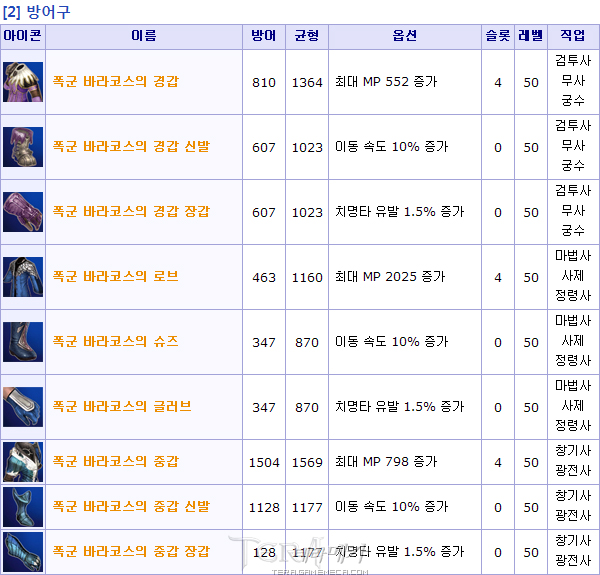Viewport: 600px width, 575px height.
Task: Open the 폭군 바라코스의 중갑 신발 item link
Action: pyautogui.click(x=131, y=507)
